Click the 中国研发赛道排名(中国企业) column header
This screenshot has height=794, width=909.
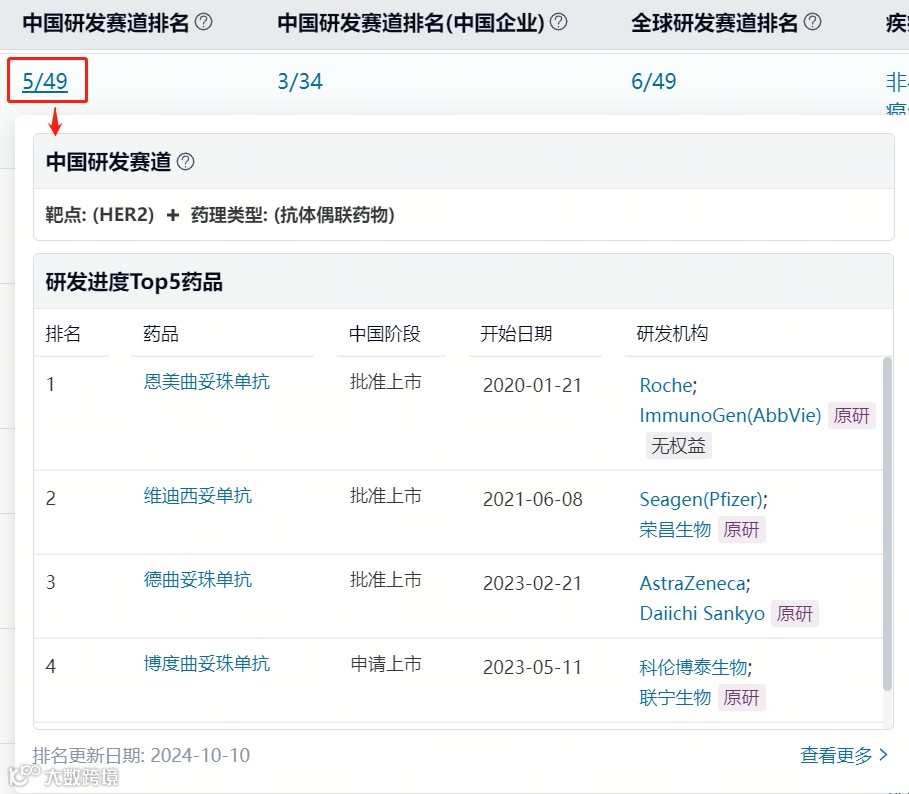point(410,23)
